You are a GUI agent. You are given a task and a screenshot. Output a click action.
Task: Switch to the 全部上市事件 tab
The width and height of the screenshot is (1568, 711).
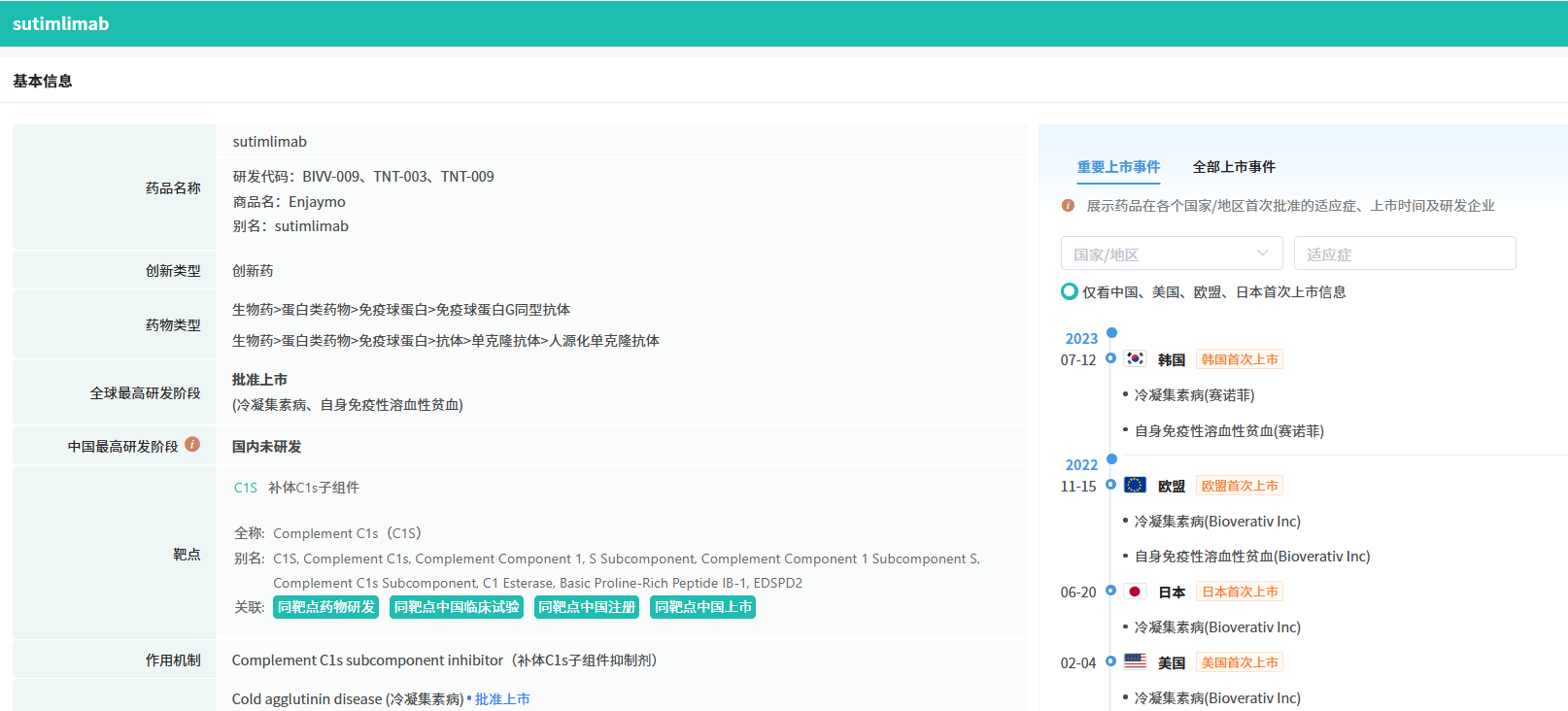[x=1234, y=167]
